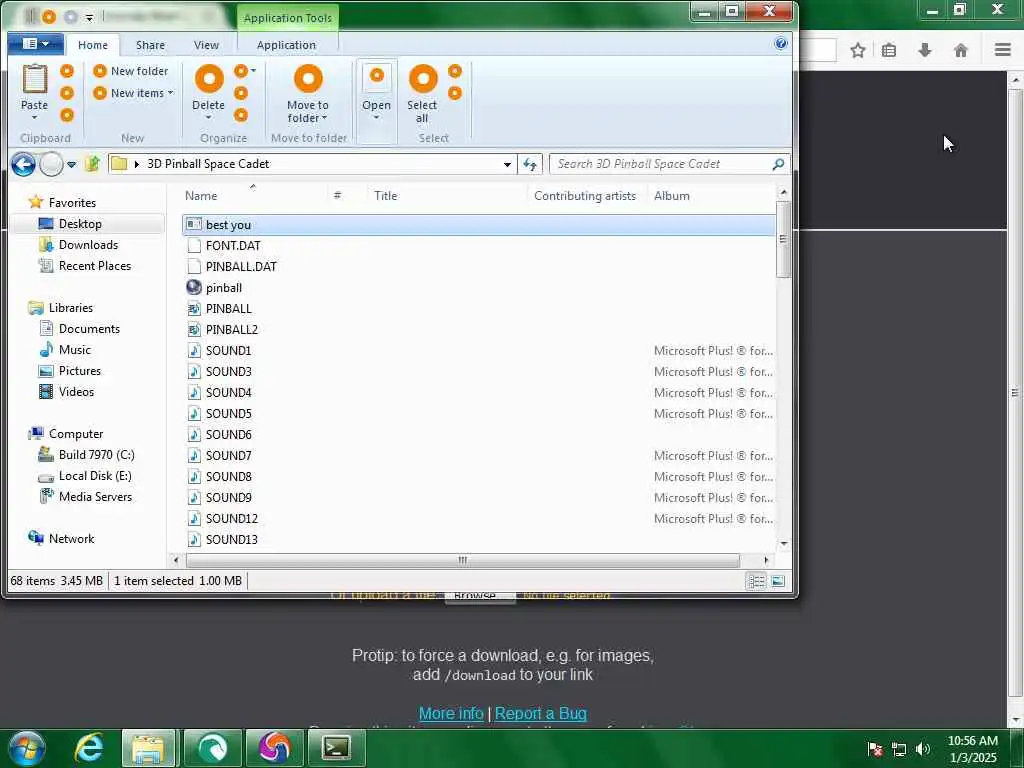
Task: Click the Home icon in browser toolbar
Action: (x=961, y=50)
